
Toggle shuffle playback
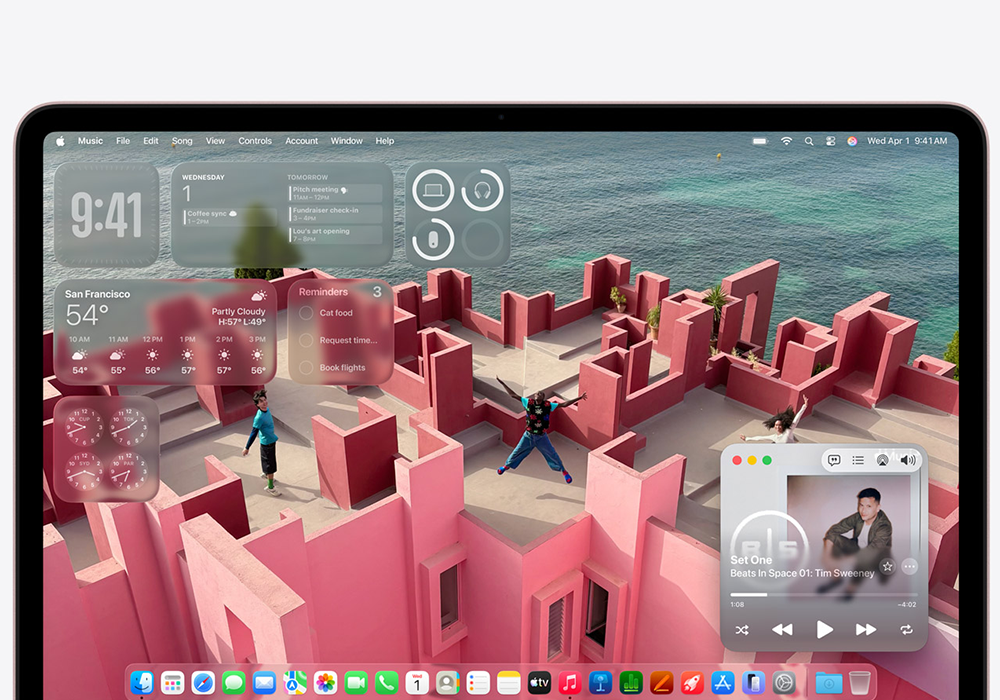pos(742,630)
